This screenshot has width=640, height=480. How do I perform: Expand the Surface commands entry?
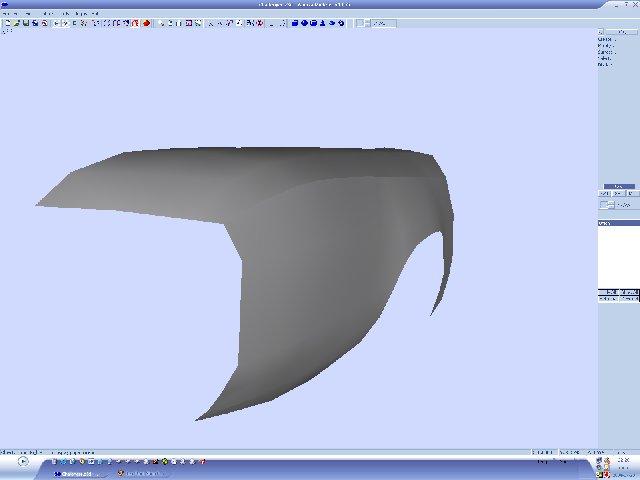(606, 52)
